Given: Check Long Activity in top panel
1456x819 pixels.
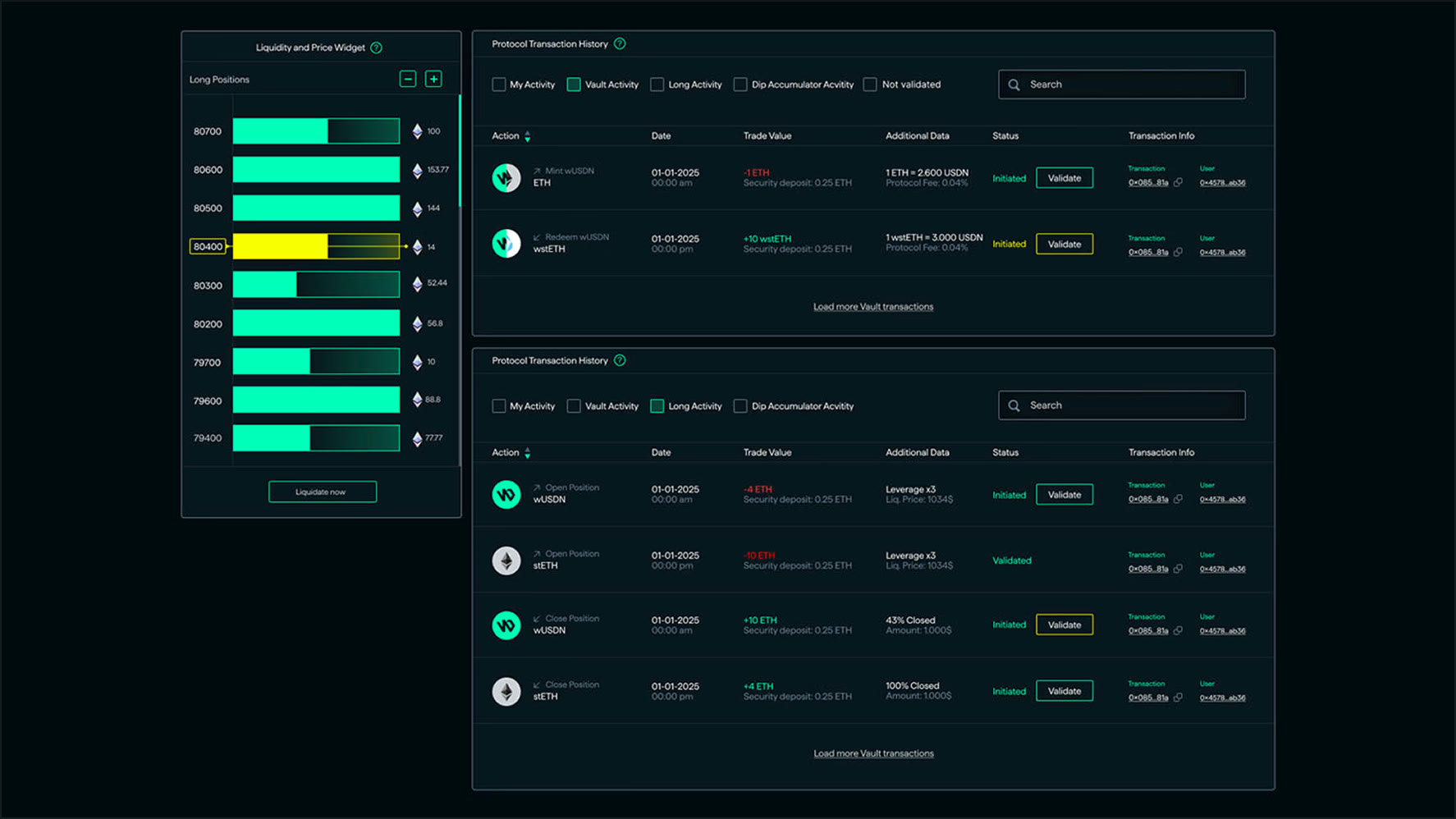Looking at the screenshot, I should click(x=657, y=85).
